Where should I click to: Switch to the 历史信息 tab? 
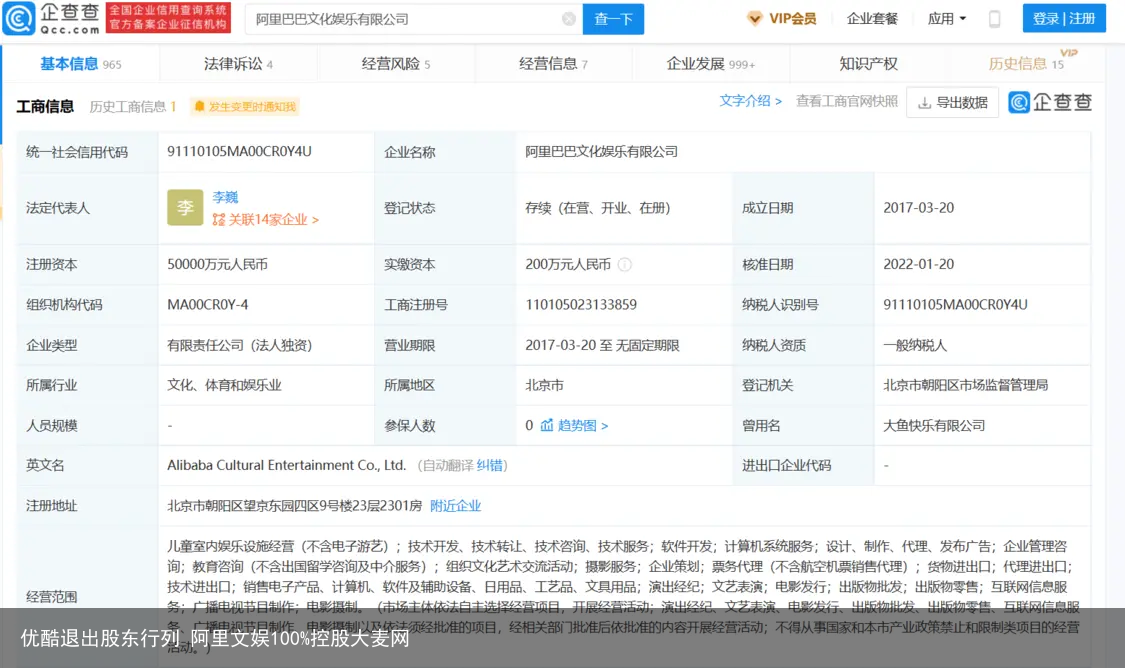click(1026, 64)
